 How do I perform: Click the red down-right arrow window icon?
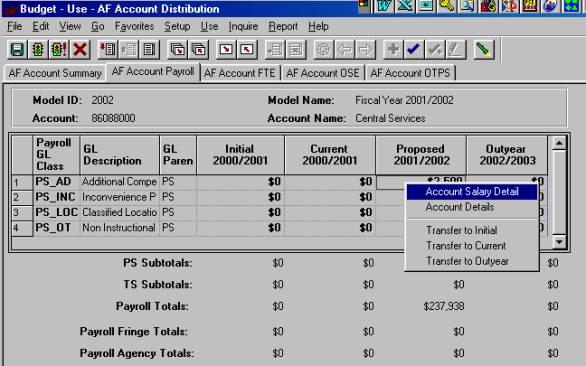226,49
